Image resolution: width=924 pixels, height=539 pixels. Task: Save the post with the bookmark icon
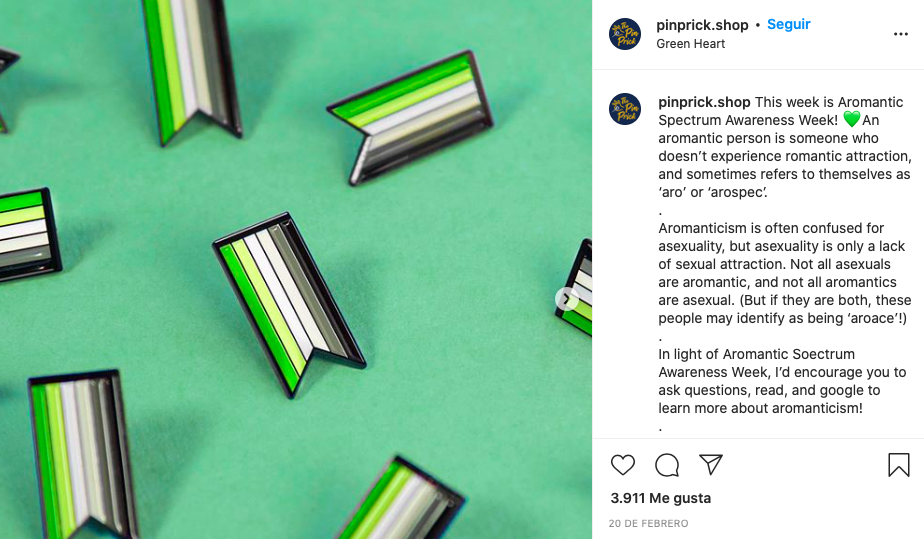tap(899, 465)
